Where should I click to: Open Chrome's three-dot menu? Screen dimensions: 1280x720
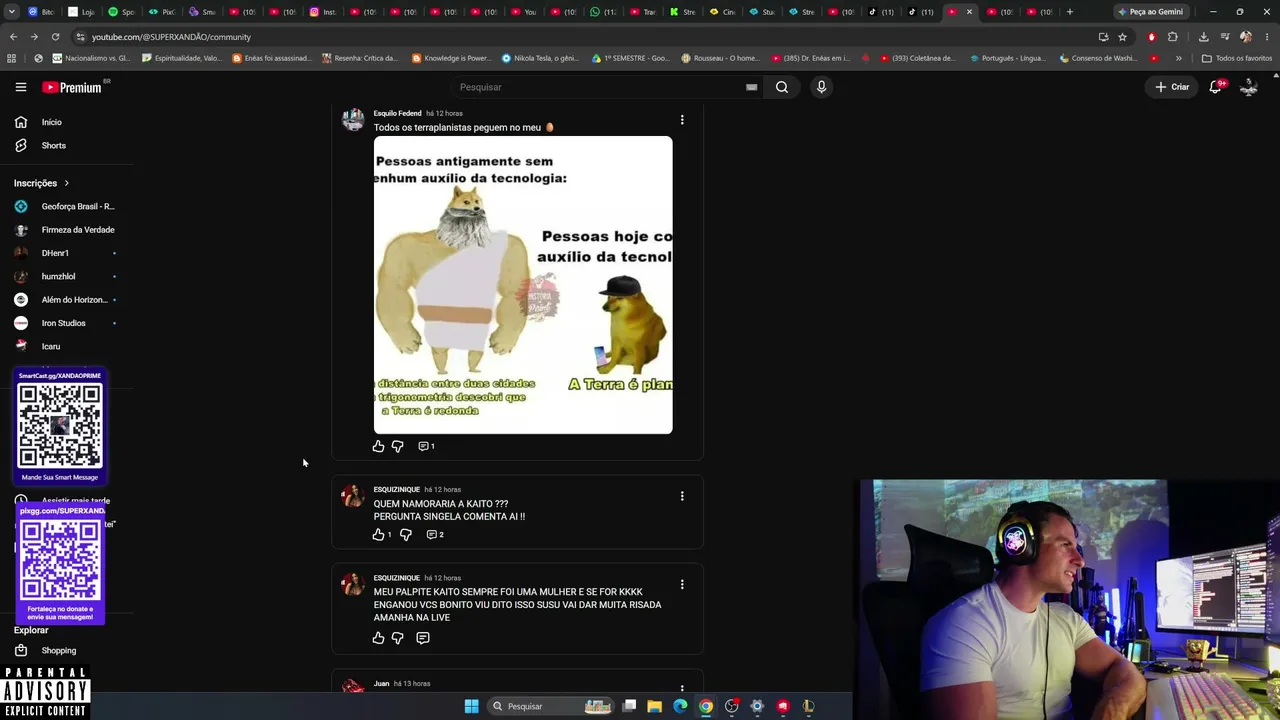1266,37
